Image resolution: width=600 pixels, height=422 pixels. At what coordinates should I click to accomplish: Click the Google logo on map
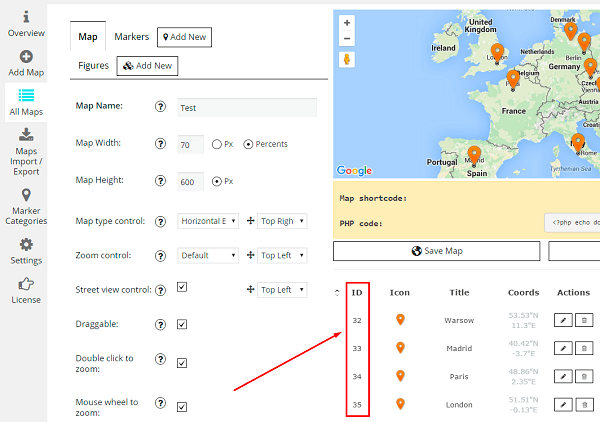coord(354,170)
